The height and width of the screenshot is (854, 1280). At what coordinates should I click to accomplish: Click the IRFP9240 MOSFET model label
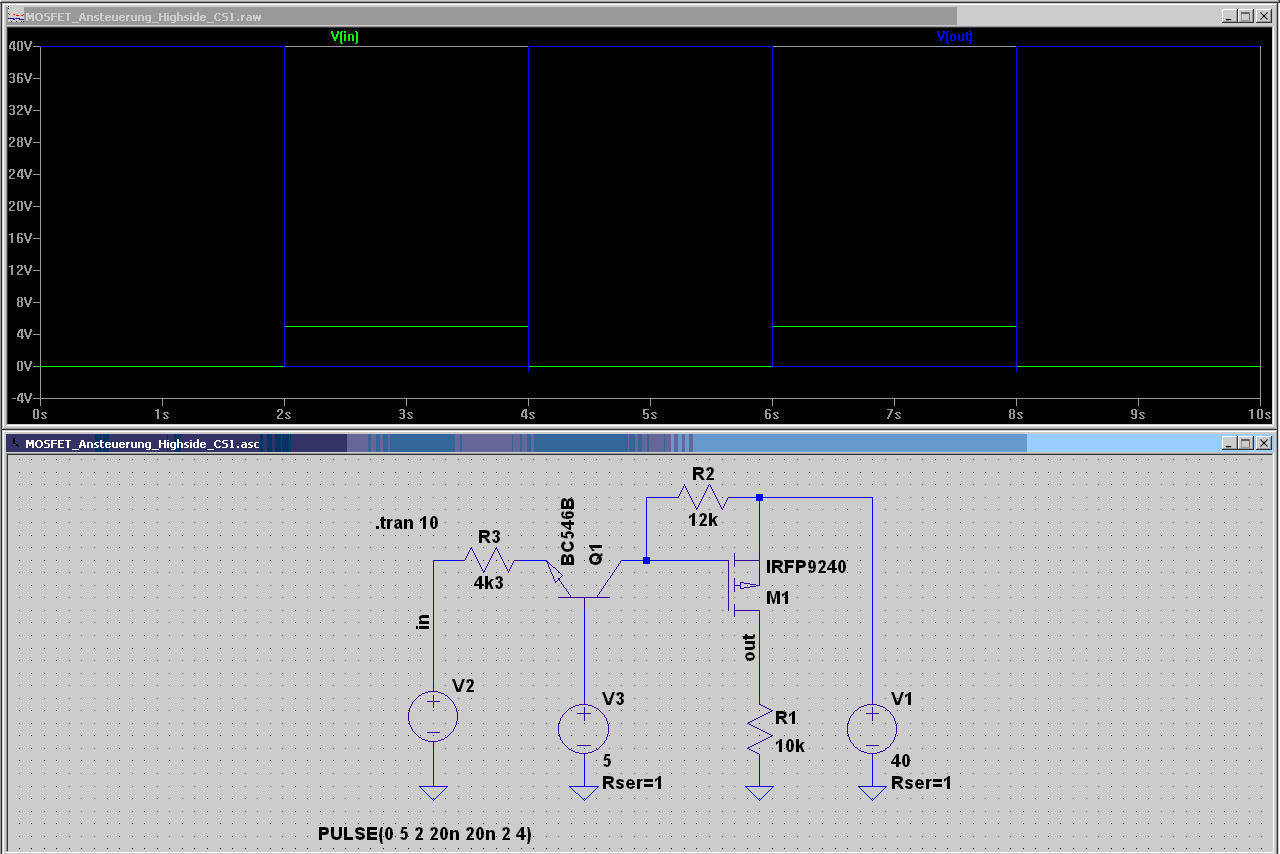(806, 567)
